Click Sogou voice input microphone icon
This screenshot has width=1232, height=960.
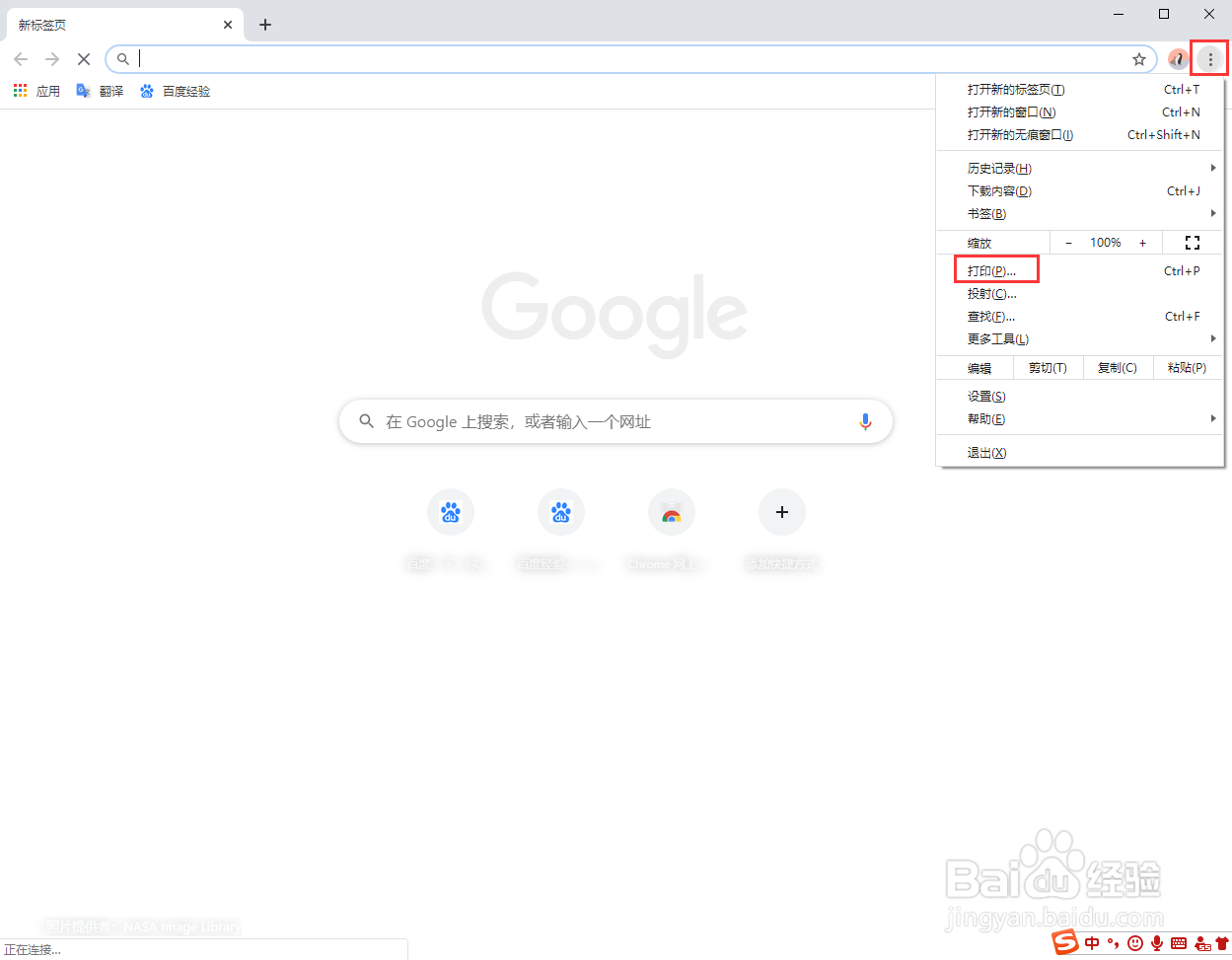pyautogui.click(x=1157, y=943)
